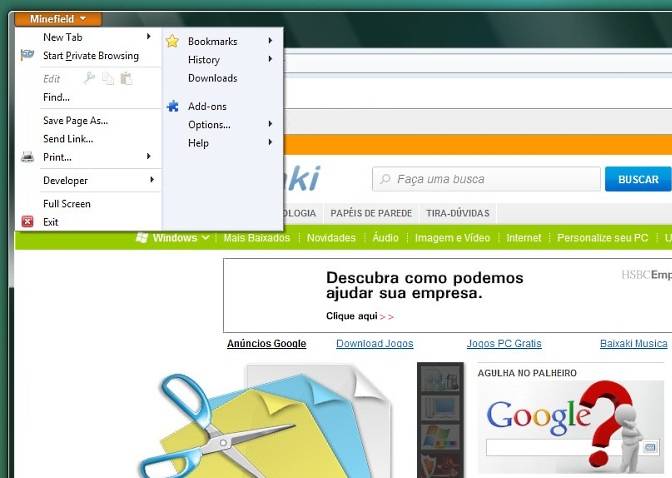Click the magnifier icon in search box
This screenshot has height=478, width=672.
(x=385, y=179)
